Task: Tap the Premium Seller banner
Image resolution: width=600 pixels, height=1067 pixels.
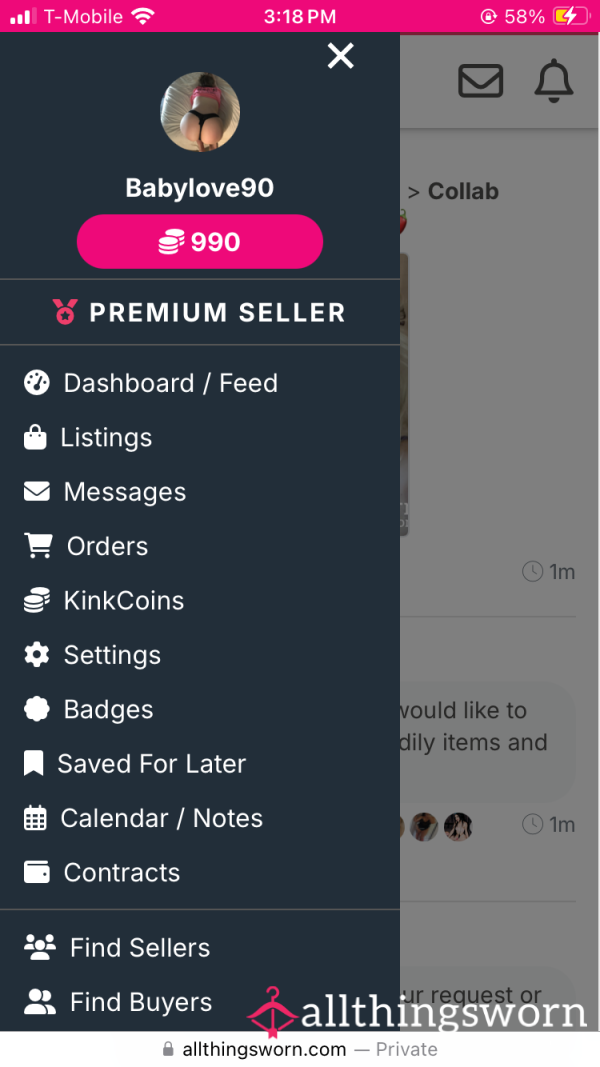Action: [x=200, y=312]
